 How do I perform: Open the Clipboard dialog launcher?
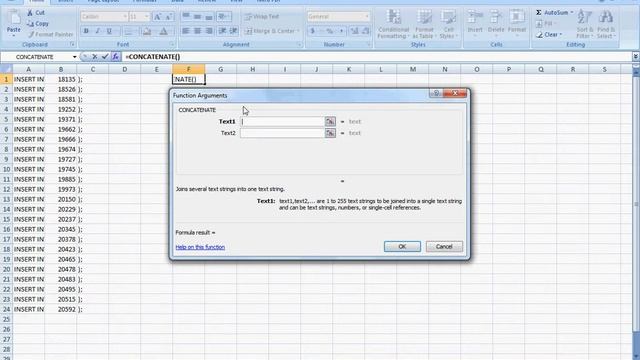coord(72,44)
